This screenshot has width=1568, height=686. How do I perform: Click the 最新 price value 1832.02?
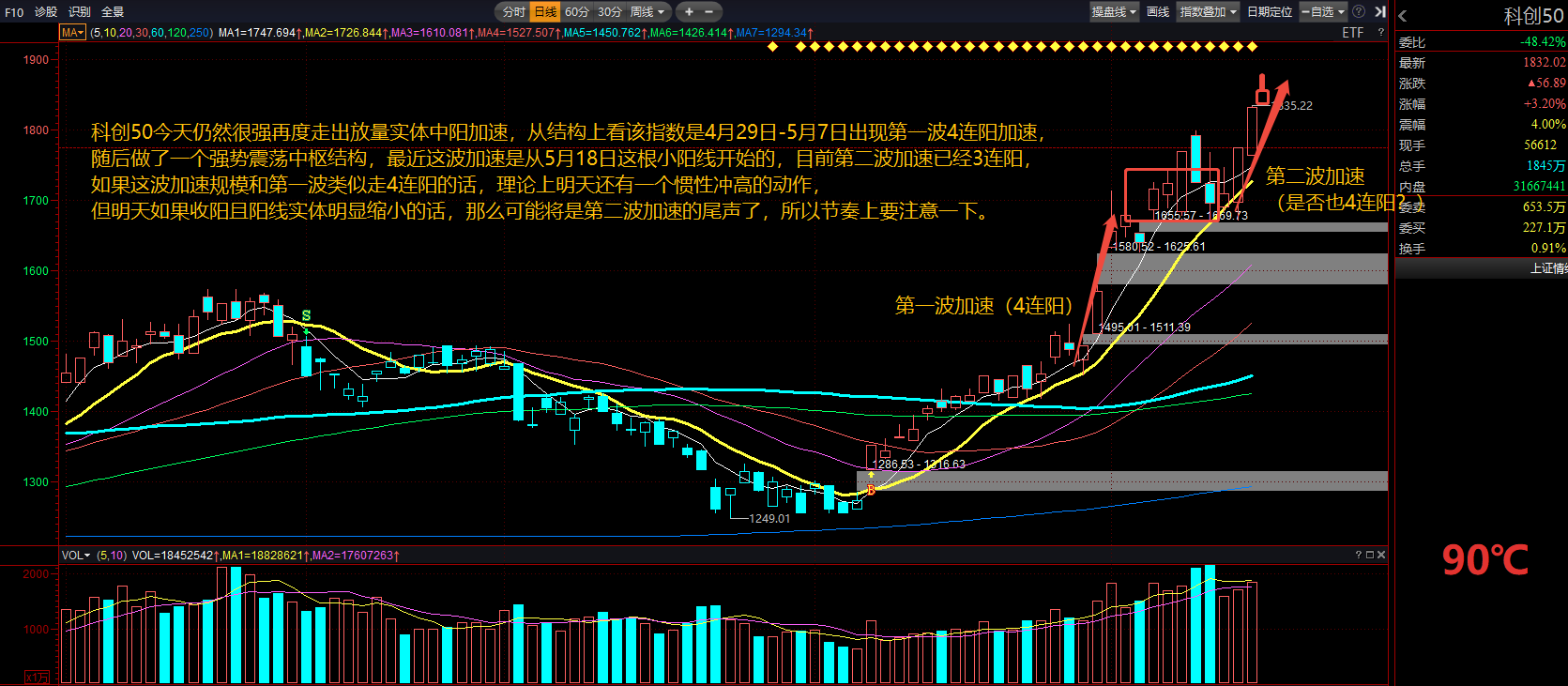tap(1544, 63)
